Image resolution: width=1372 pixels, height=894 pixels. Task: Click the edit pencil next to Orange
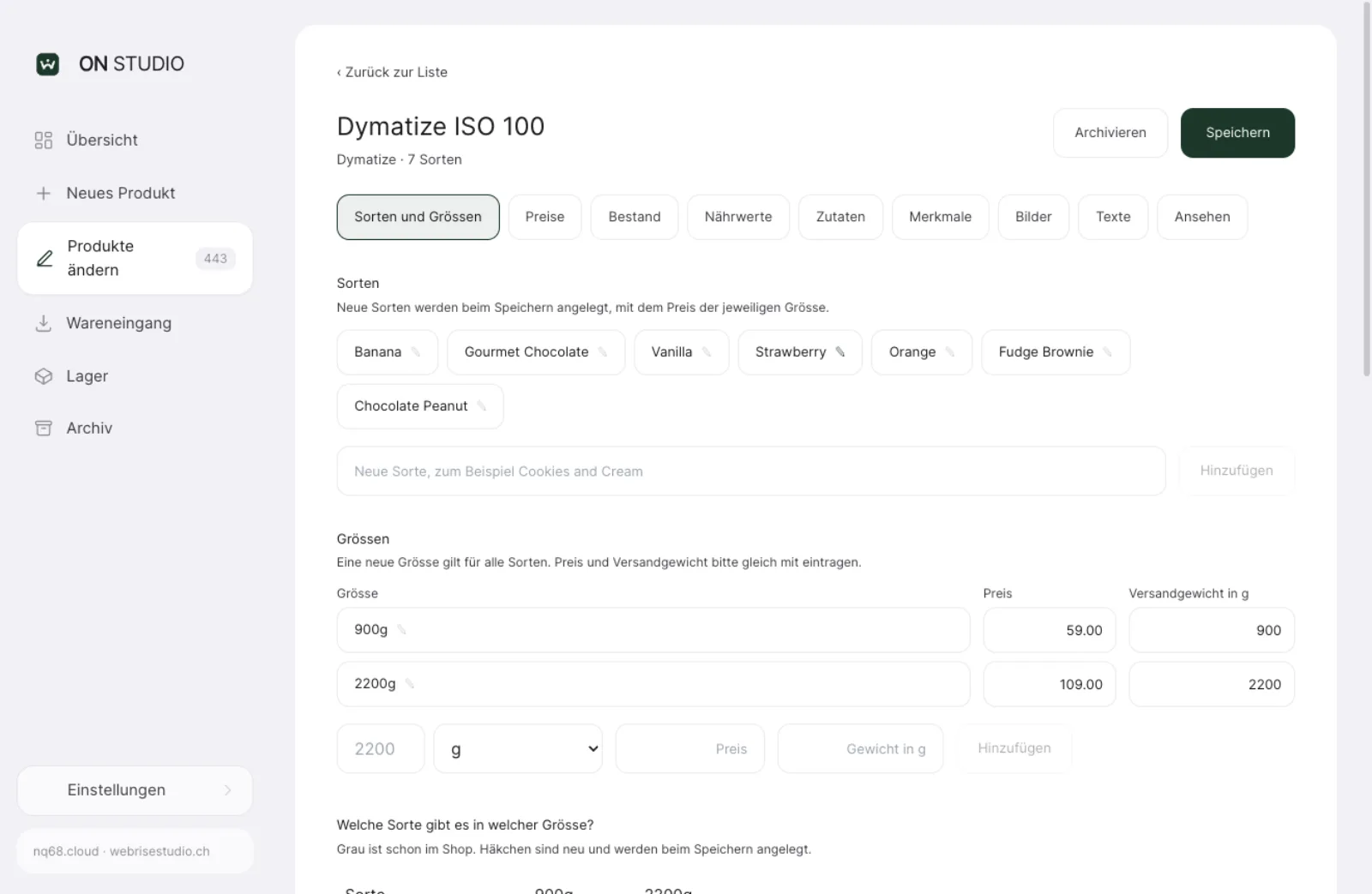point(950,352)
